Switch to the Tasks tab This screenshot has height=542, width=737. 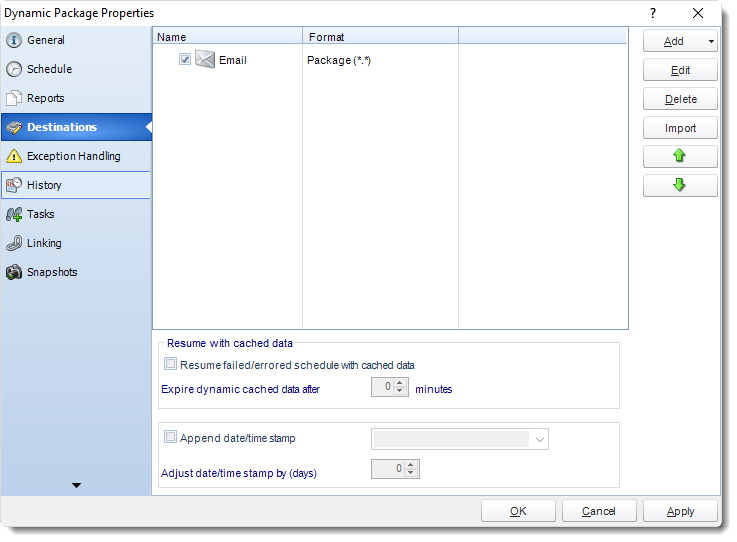(76, 214)
